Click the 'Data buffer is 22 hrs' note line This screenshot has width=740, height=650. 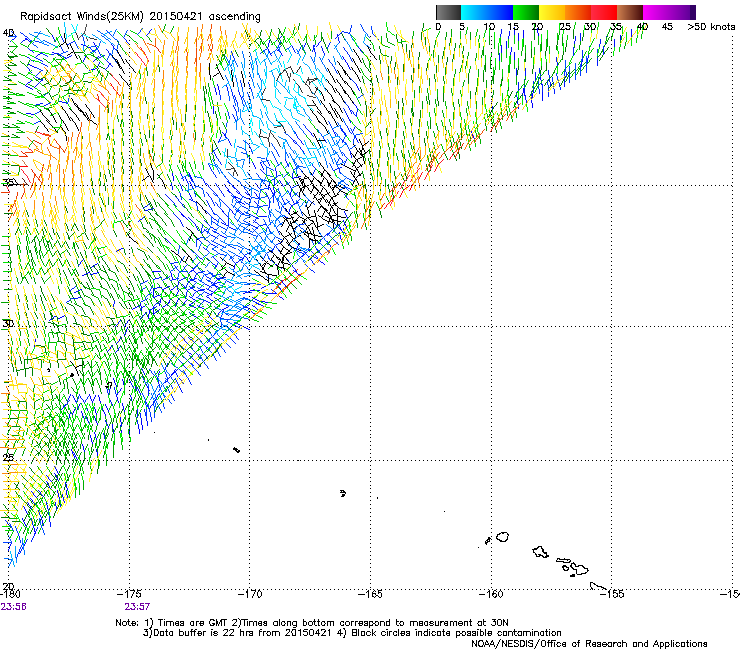[x=352, y=633]
